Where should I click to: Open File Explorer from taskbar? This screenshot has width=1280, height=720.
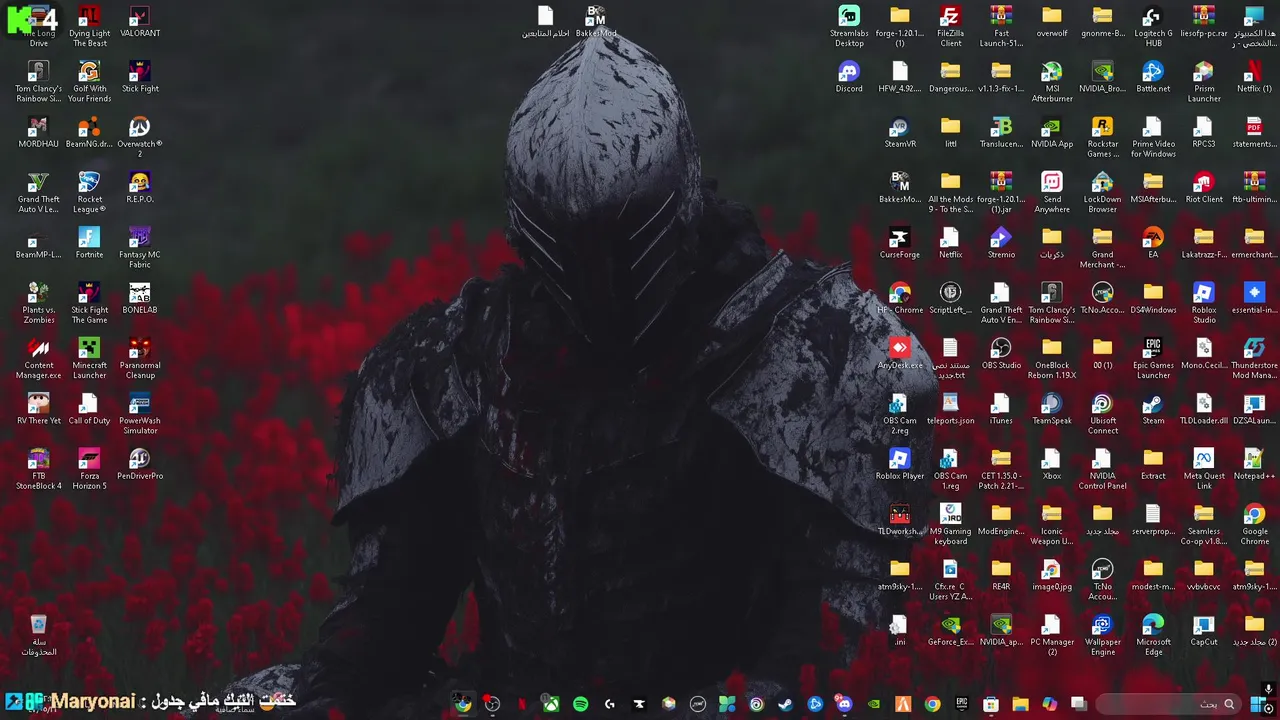click(x=1020, y=704)
